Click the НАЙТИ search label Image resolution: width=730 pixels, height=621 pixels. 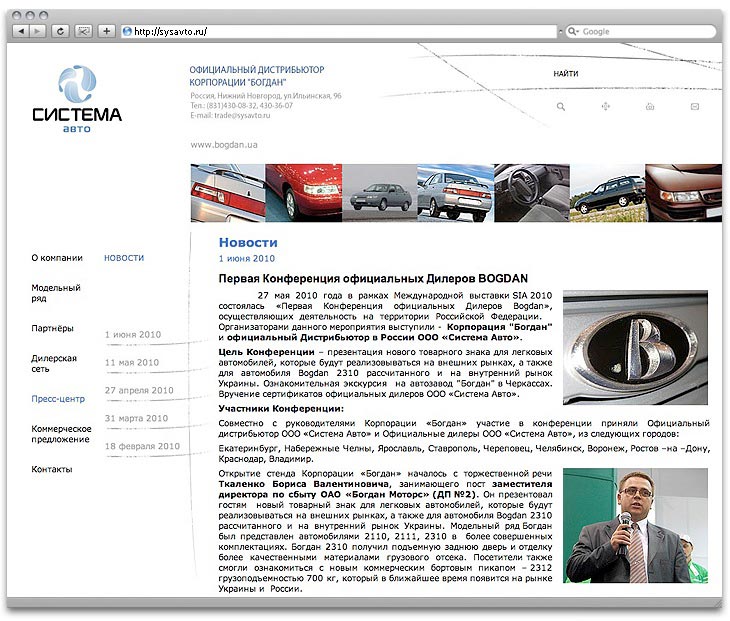tap(566, 74)
